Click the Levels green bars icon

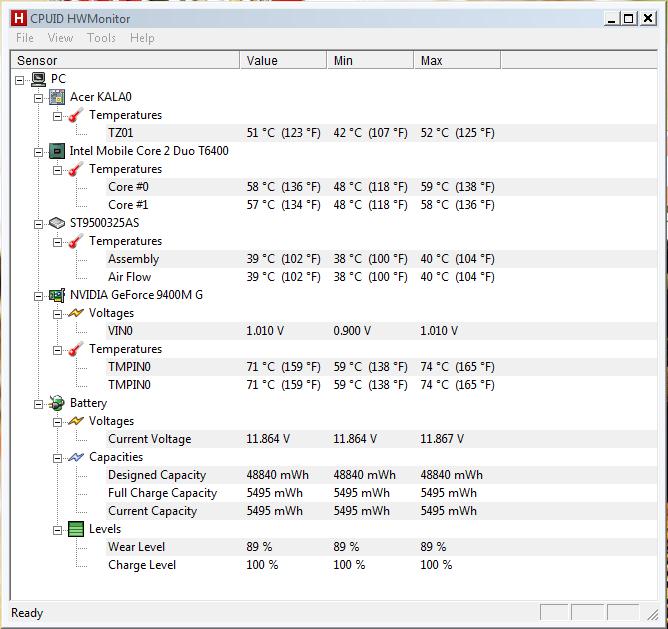coord(76,529)
